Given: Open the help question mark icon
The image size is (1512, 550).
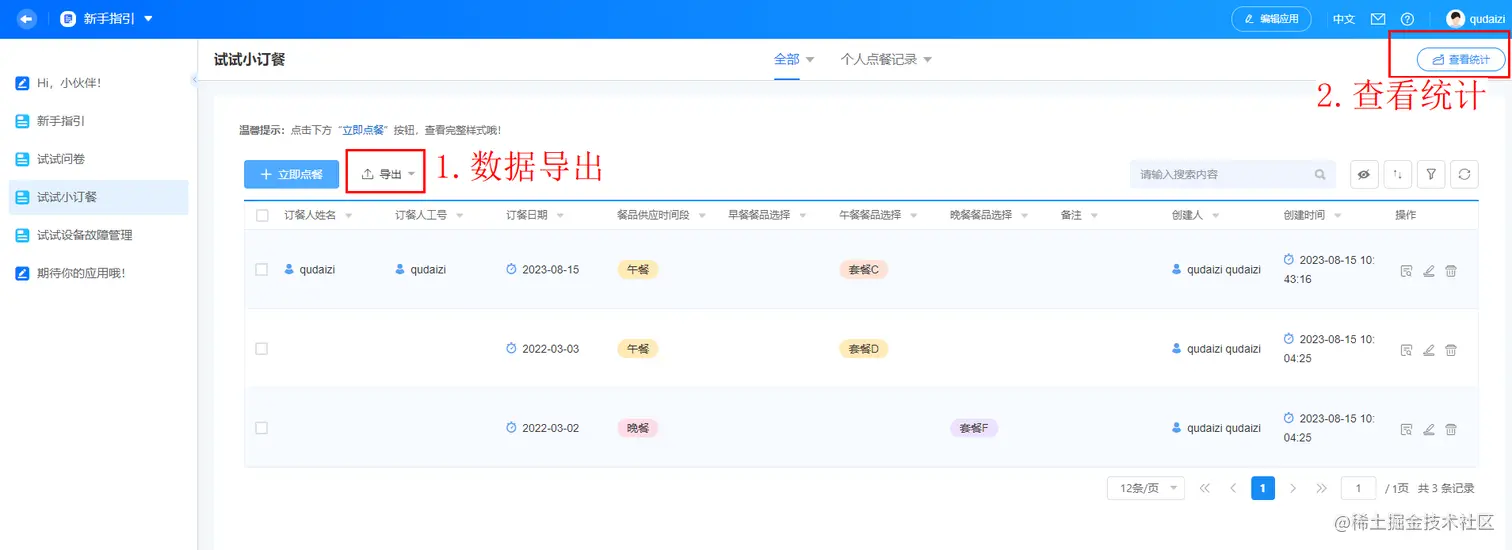Looking at the screenshot, I should [1407, 19].
